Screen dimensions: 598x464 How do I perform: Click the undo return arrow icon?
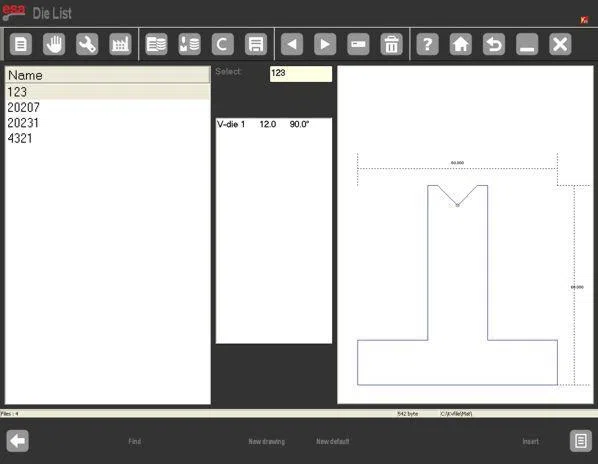click(494, 44)
